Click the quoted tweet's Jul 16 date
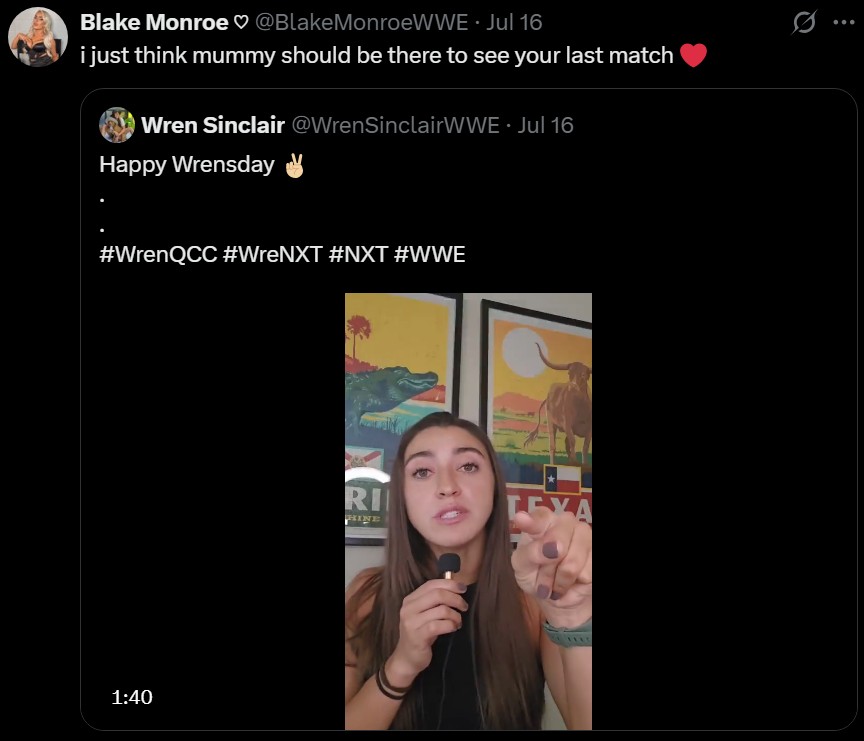The width and height of the screenshot is (864, 741). click(546, 125)
